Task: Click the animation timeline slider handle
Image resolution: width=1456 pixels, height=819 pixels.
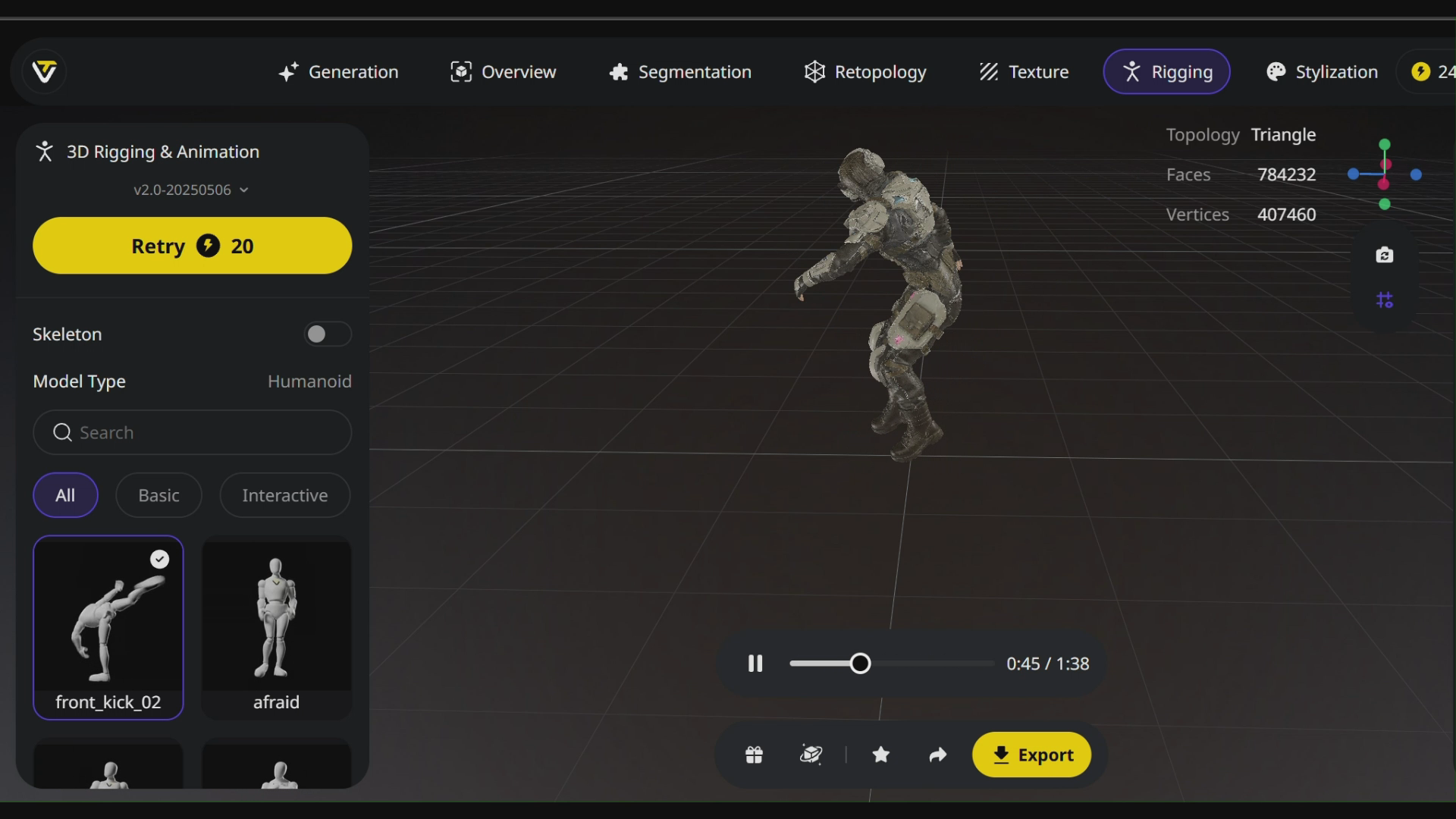Action: coord(860,664)
